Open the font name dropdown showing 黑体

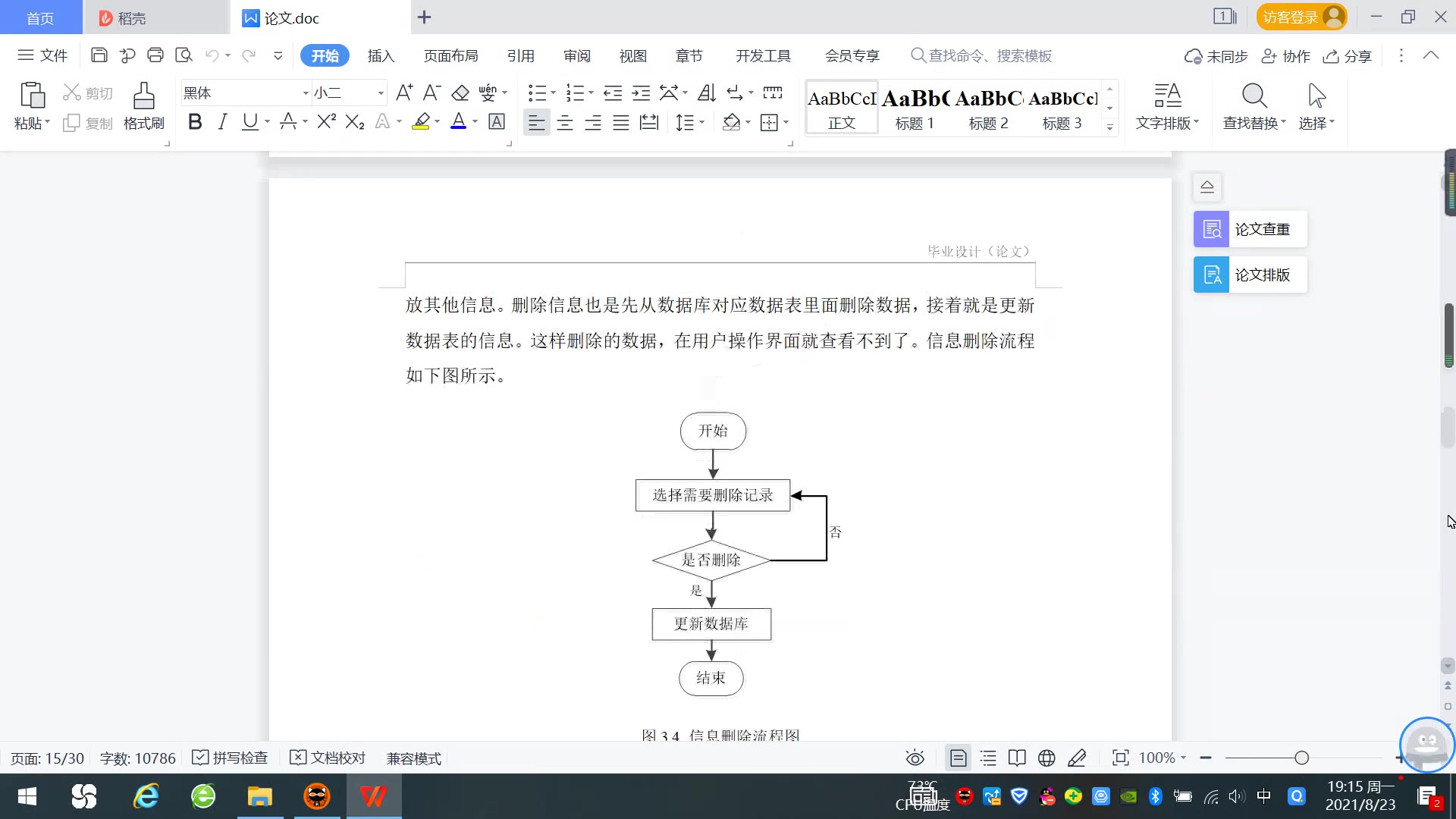(306, 93)
